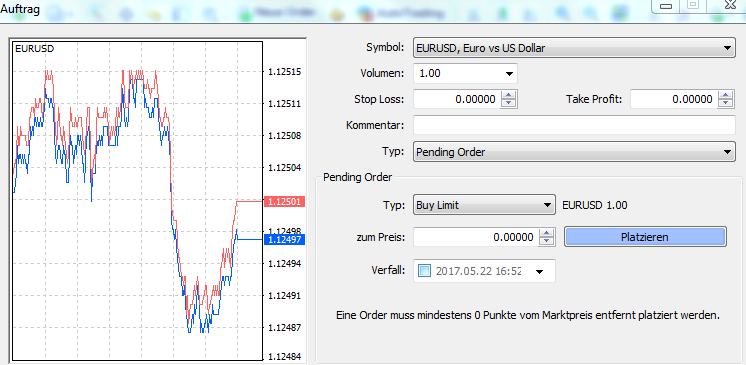Image resolution: width=746 pixels, height=365 pixels.
Task: Open the Typ dropdown showing Pending Order
Action: point(574,152)
